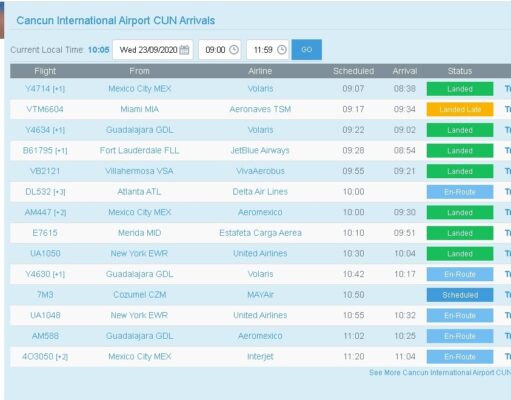Open Delta Air Lines airline link
511x400 pixels.
coord(260,192)
